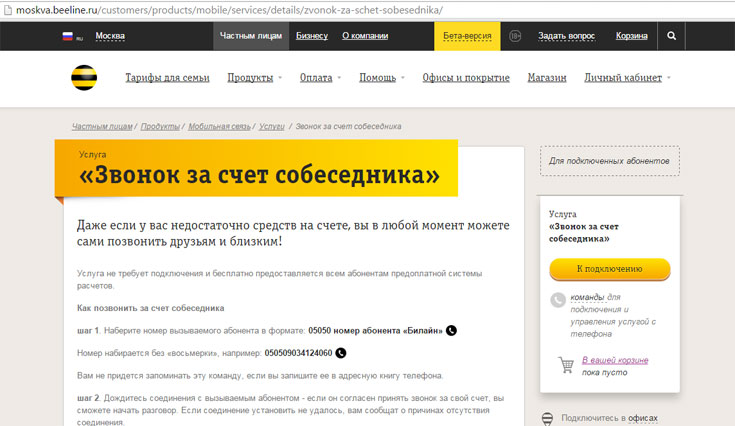Go to Офисы и покрытие
The height and width of the screenshot is (426, 735).
(x=466, y=78)
